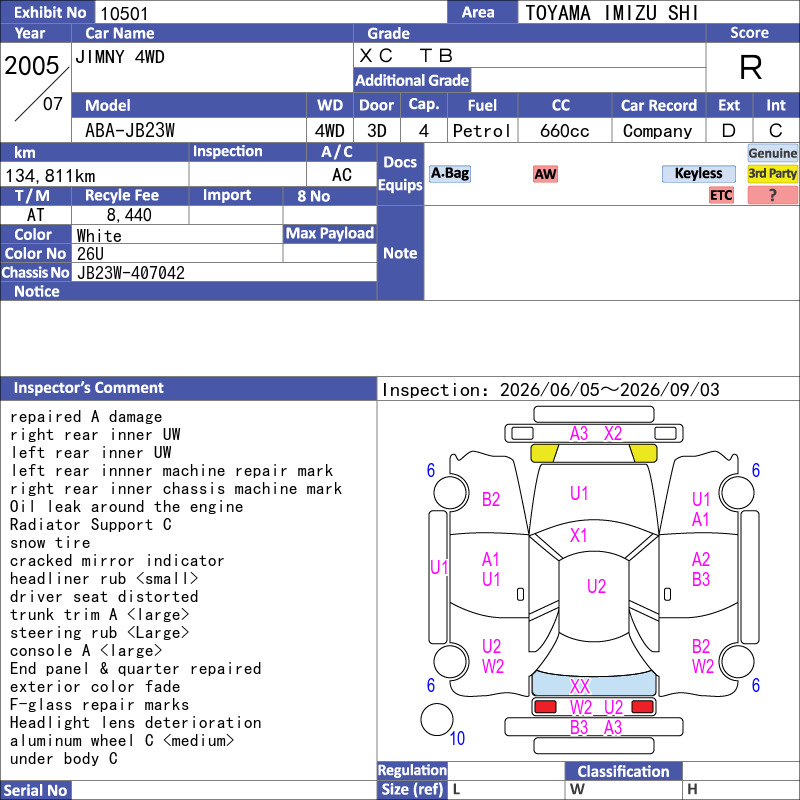Click the red AW equipment badge

tap(545, 174)
